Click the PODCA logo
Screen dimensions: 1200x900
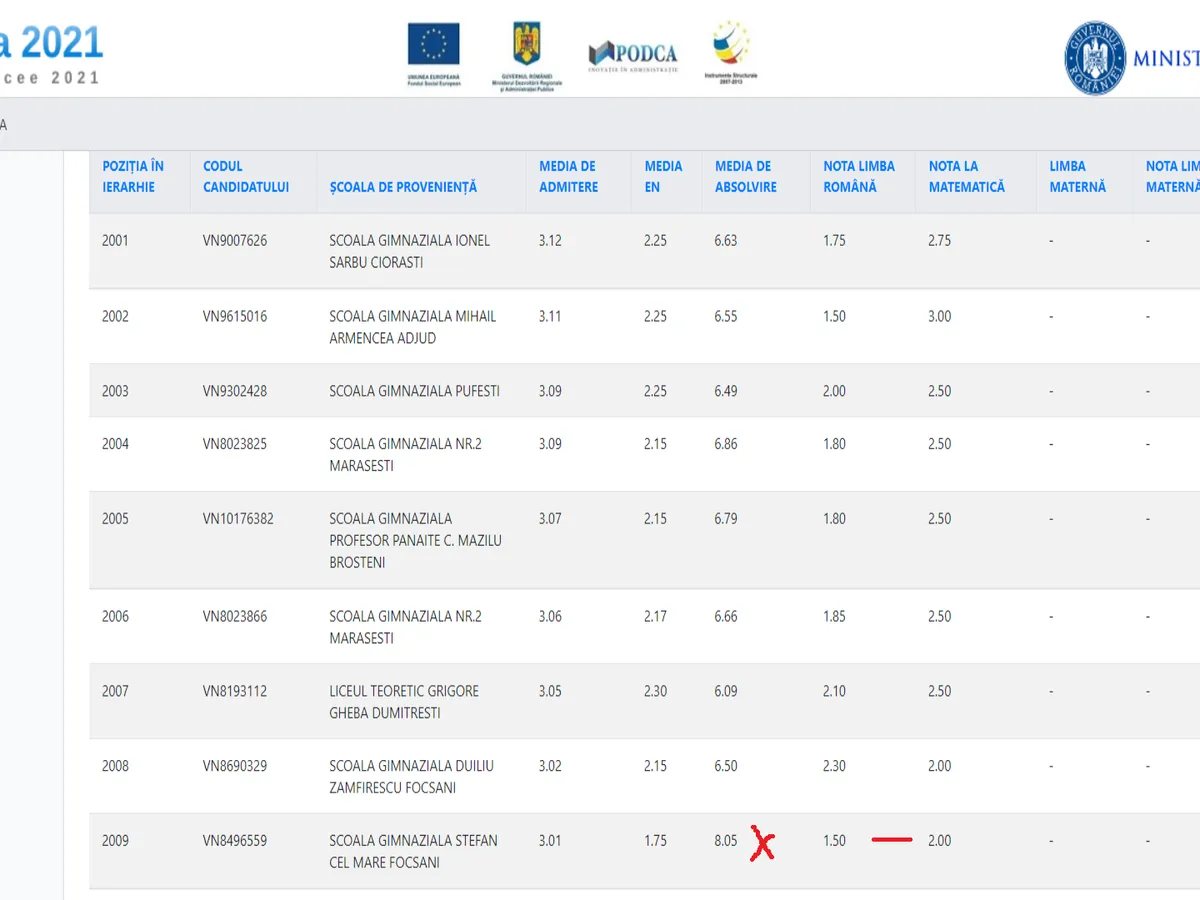pos(633,54)
